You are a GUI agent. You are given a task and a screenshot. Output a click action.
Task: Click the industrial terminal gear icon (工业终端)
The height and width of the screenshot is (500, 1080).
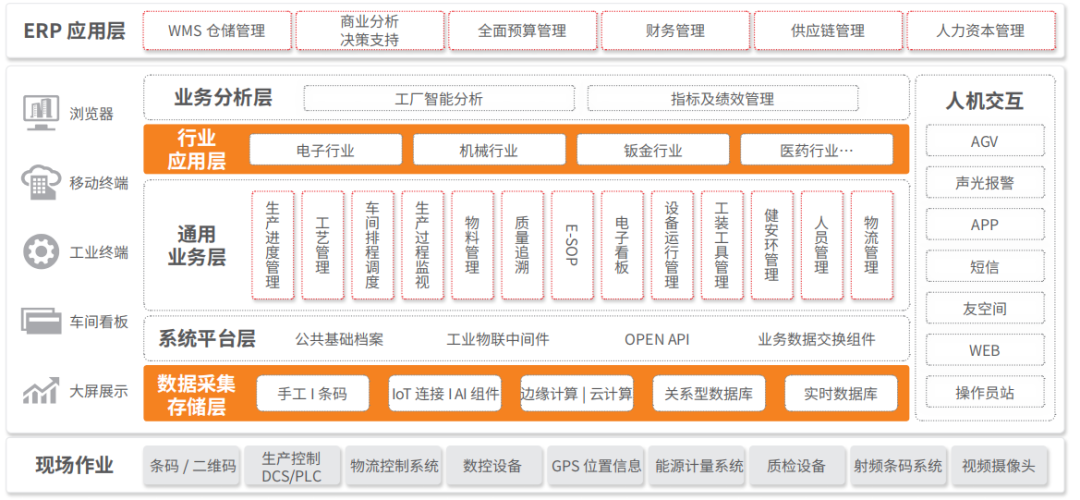pos(41,251)
